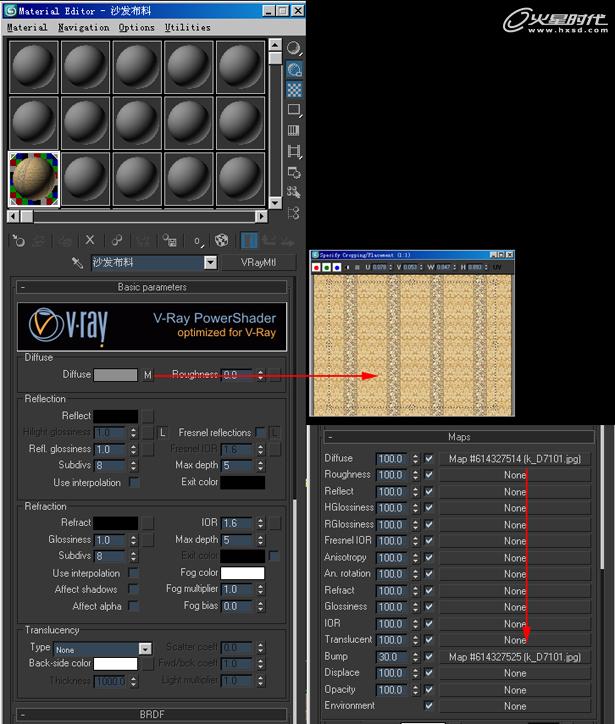
Task: Click the Put to Library icon
Action: 169,241
